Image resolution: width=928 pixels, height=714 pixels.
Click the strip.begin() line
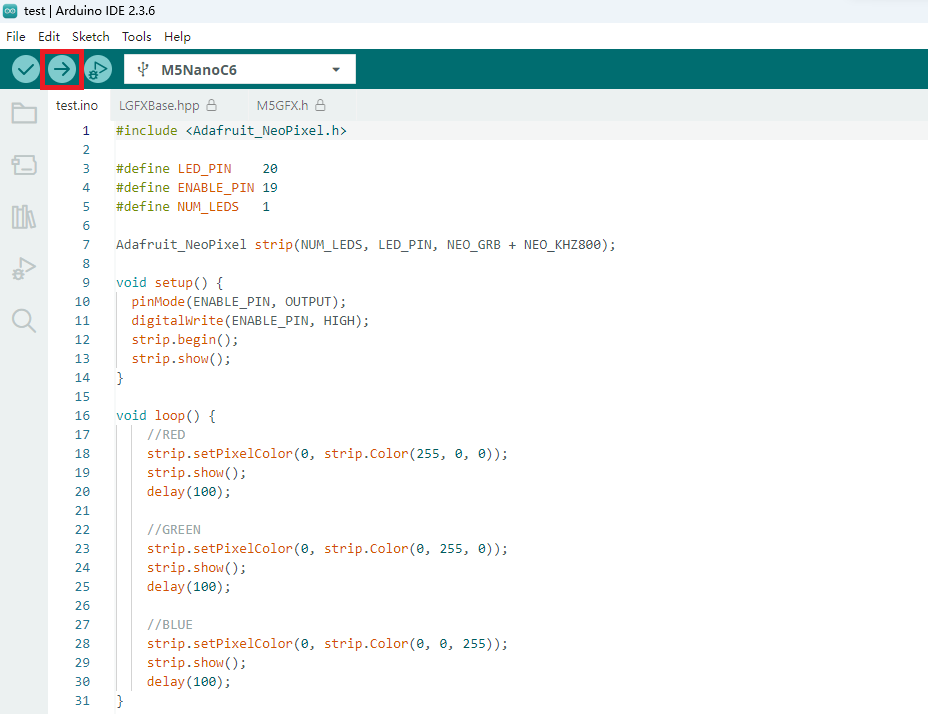click(x=185, y=340)
